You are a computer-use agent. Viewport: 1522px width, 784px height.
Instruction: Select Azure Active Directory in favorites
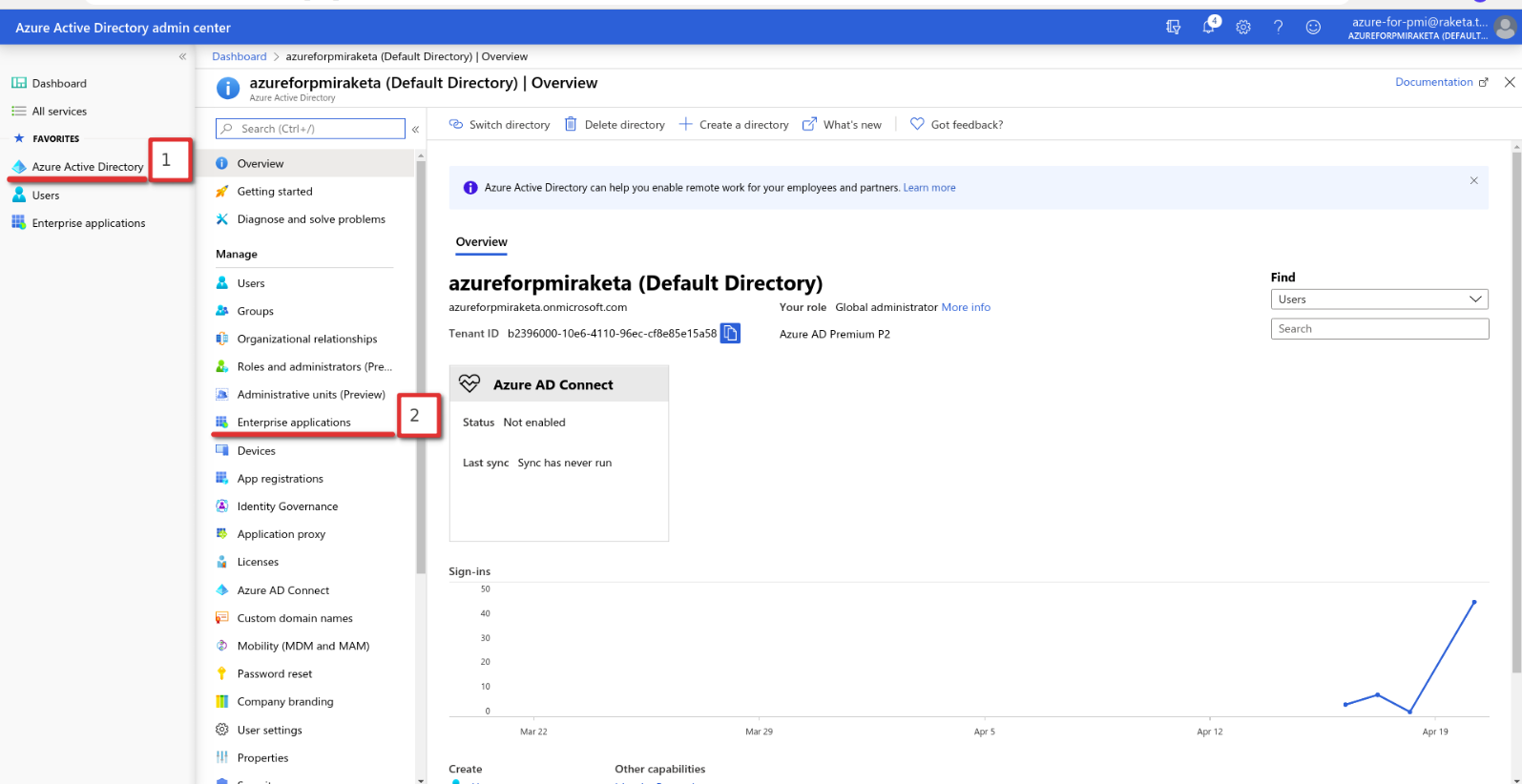click(87, 167)
